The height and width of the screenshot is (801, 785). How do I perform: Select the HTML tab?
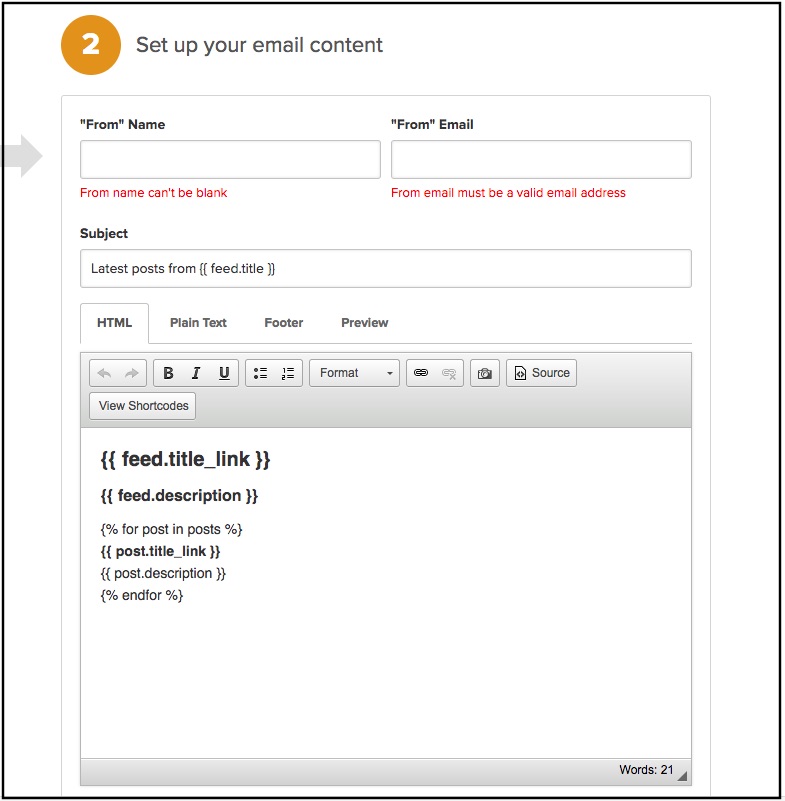coord(114,323)
